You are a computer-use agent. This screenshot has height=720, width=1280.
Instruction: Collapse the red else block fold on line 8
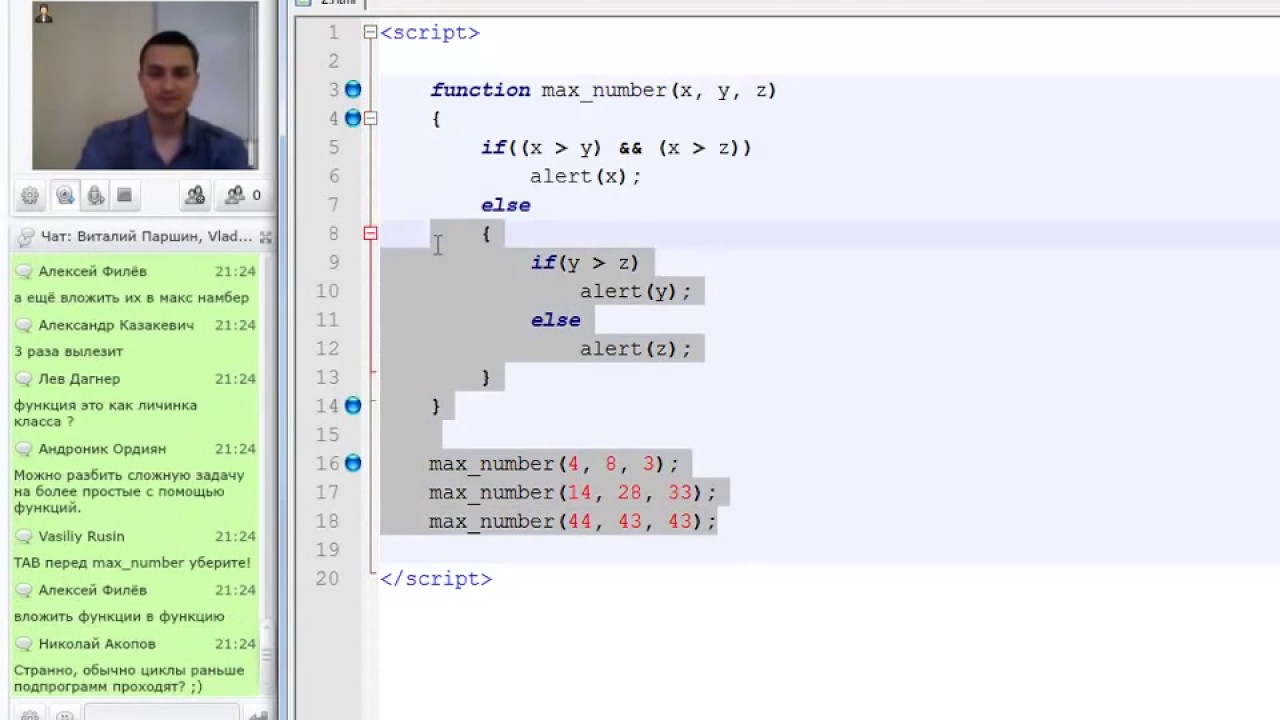point(370,234)
